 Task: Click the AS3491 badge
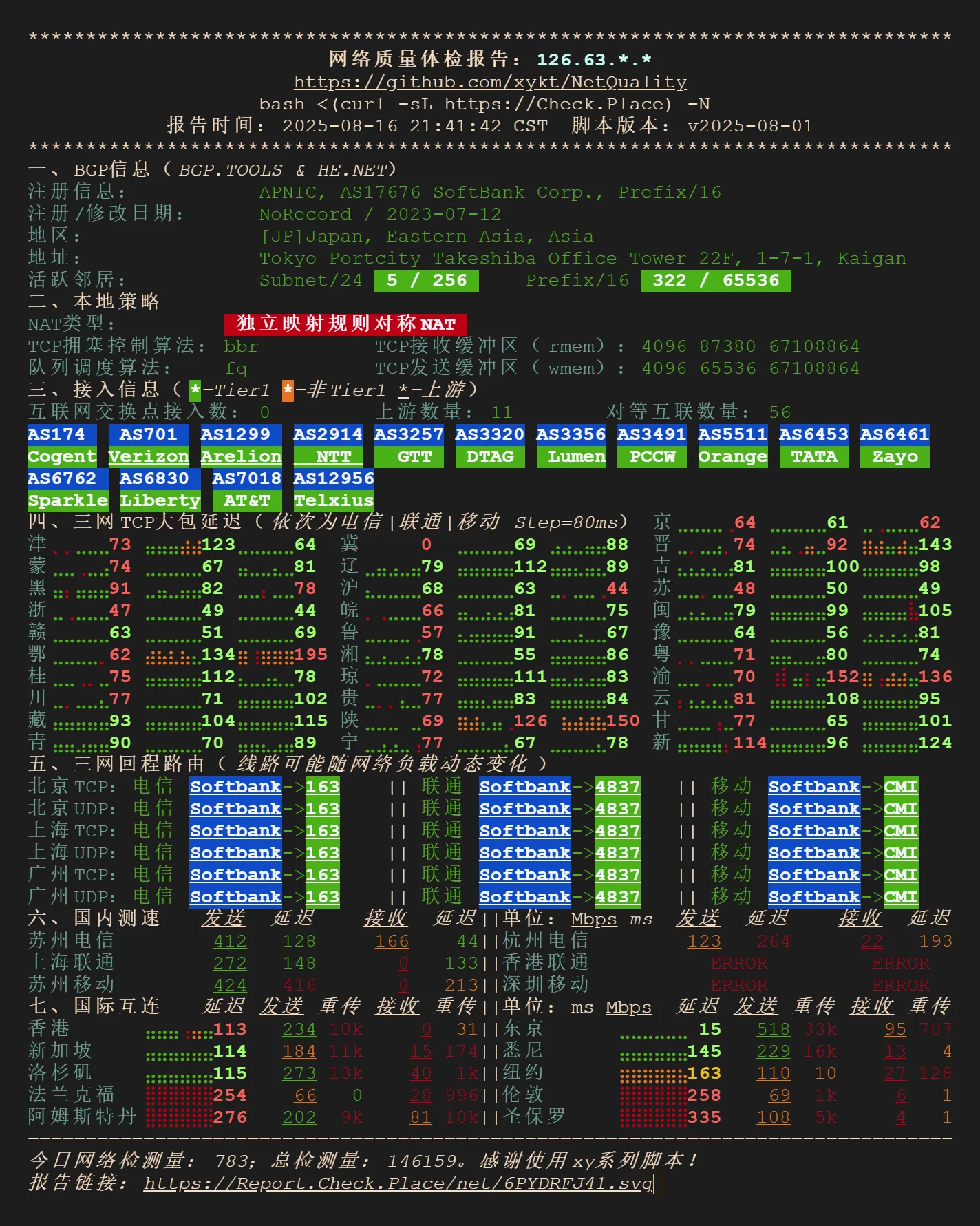click(652, 434)
